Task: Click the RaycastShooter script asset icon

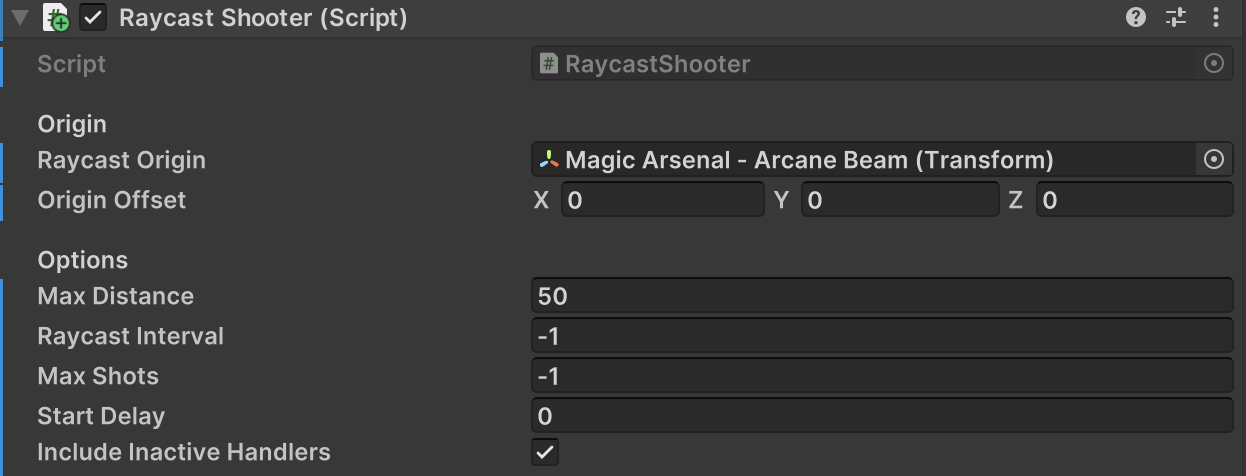Action: (x=549, y=64)
